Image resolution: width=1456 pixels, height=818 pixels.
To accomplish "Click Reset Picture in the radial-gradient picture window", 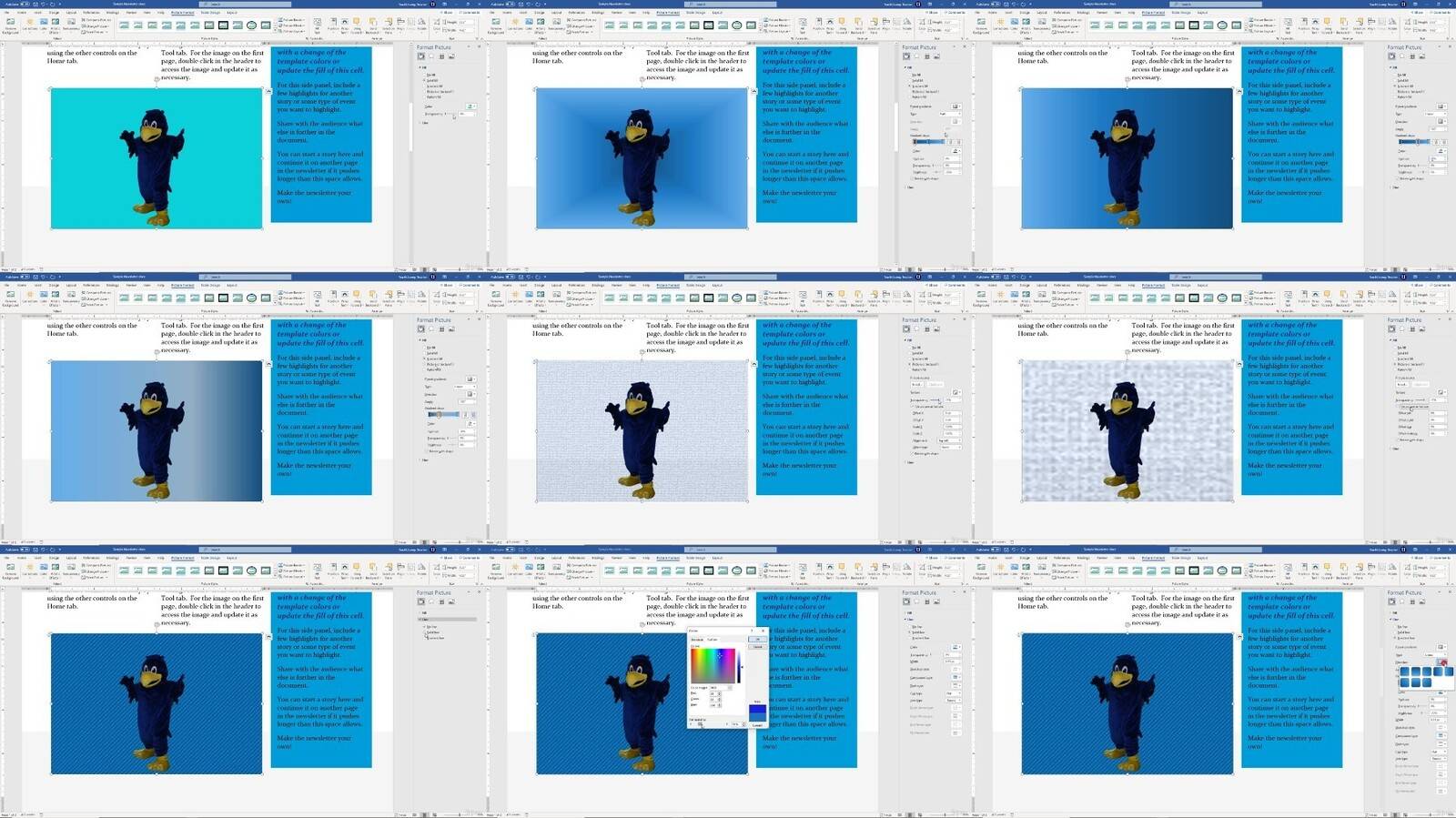I will [x=579, y=32].
